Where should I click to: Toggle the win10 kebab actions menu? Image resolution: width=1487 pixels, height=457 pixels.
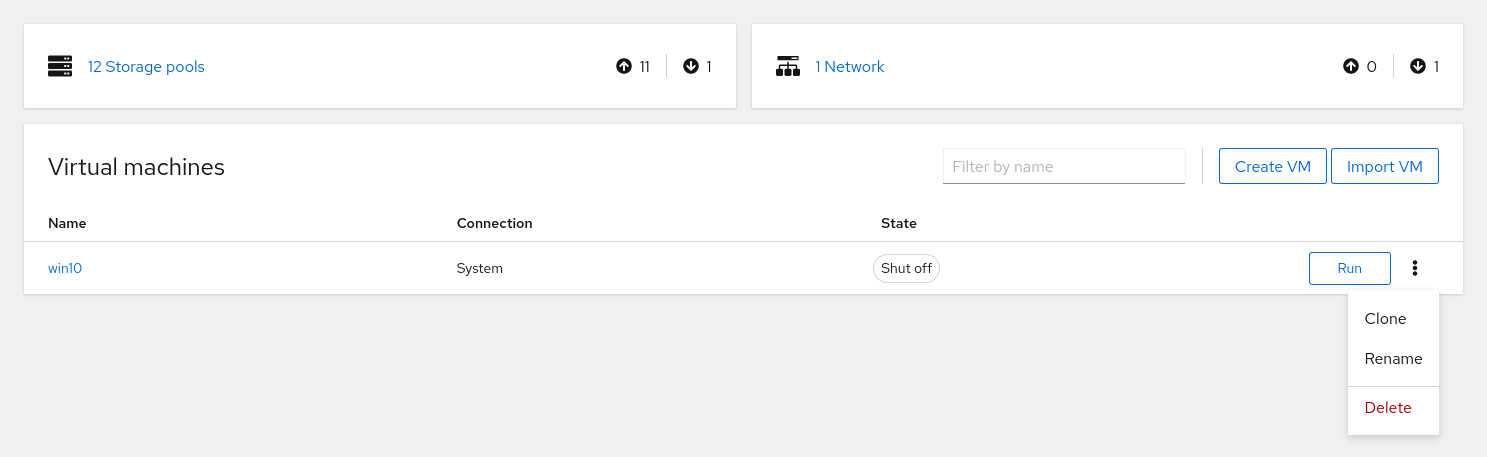[x=1415, y=268]
